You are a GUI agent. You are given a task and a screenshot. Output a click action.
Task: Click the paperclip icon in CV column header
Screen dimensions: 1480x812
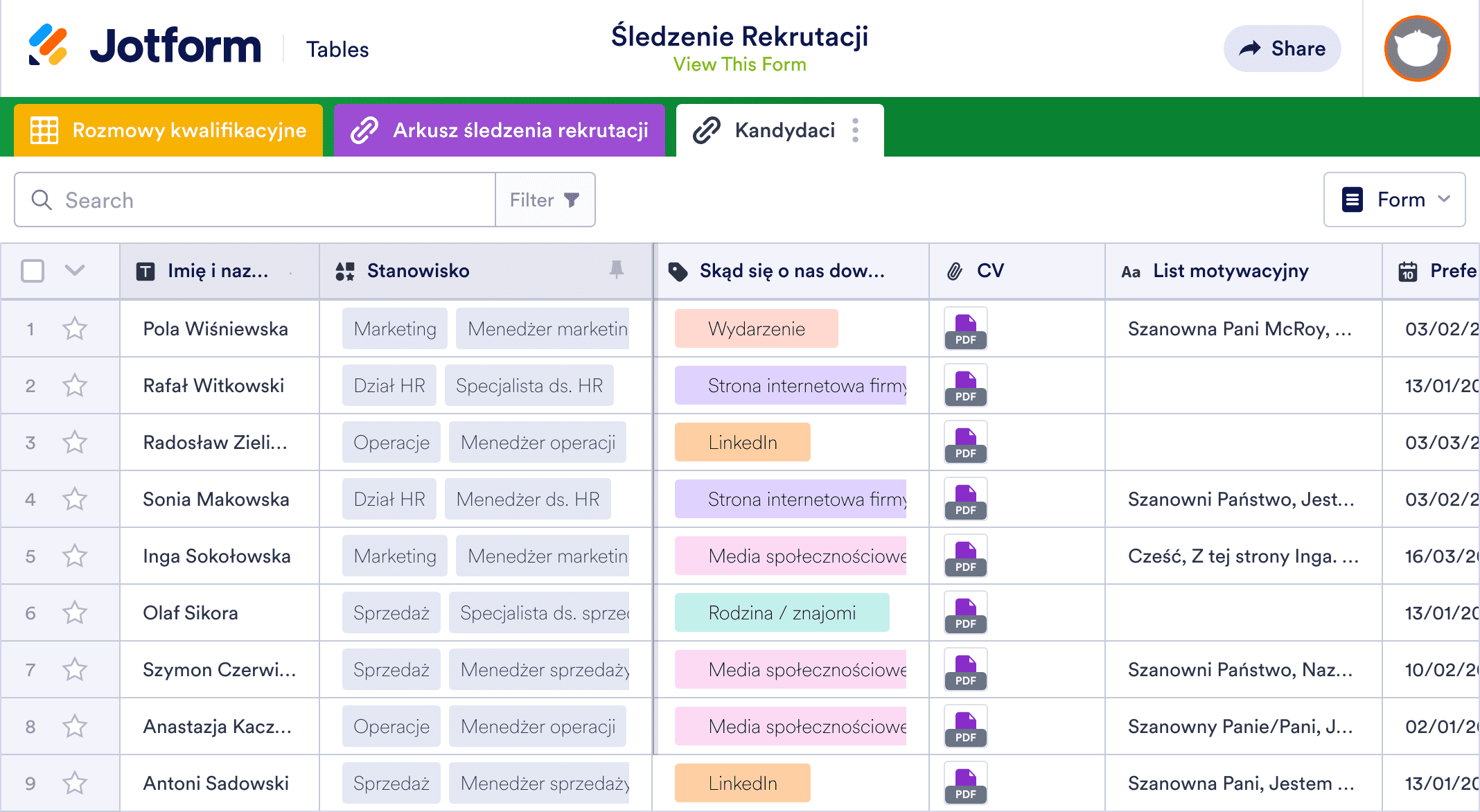[956, 270]
